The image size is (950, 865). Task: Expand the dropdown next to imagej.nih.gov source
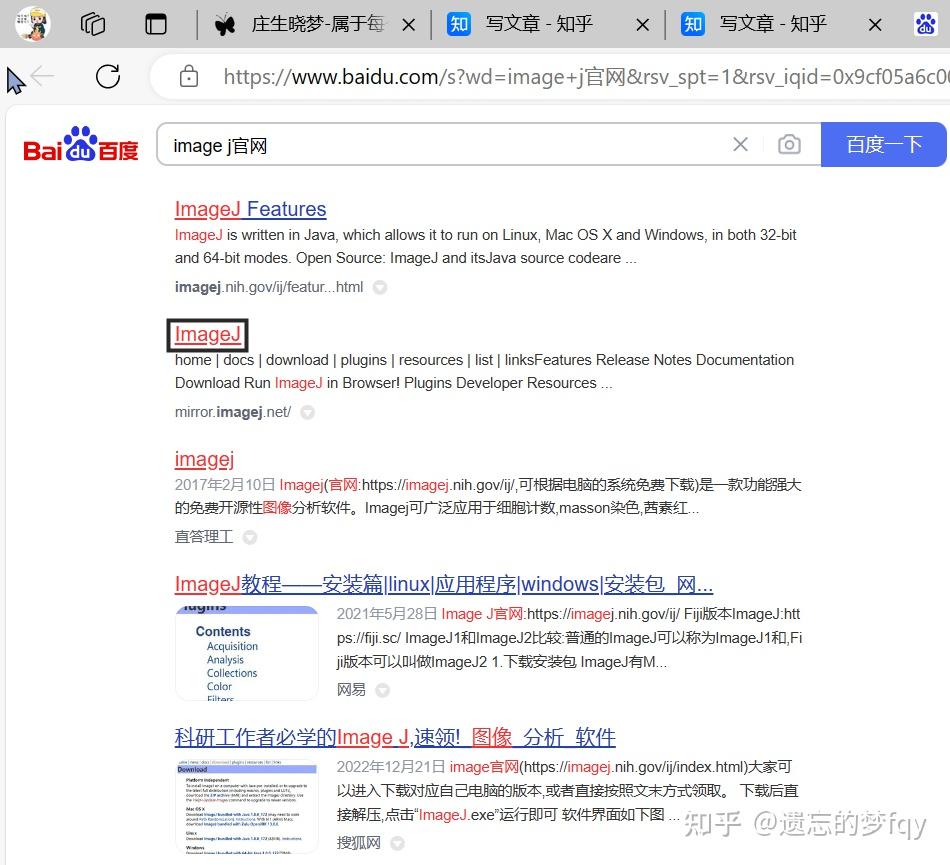(x=379, y=287)
